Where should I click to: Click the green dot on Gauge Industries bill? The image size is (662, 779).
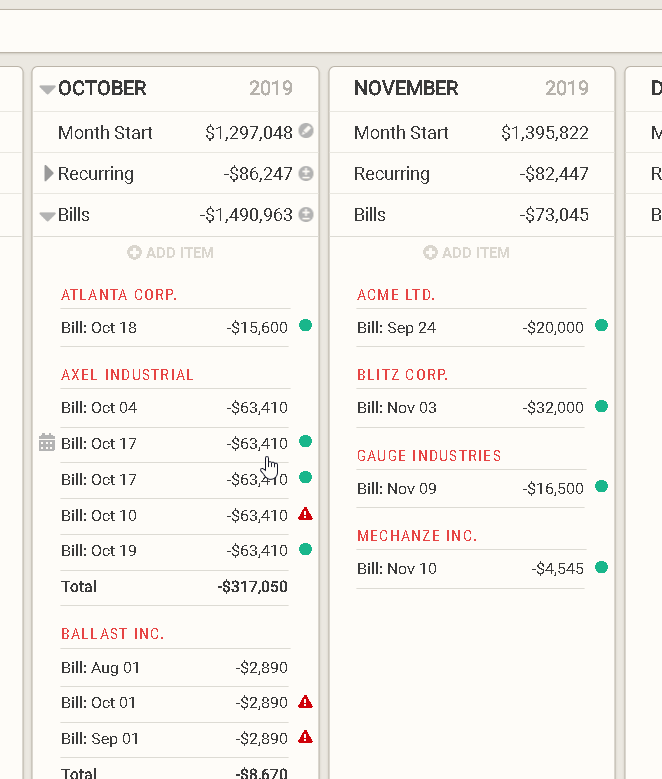click(601, 487)
